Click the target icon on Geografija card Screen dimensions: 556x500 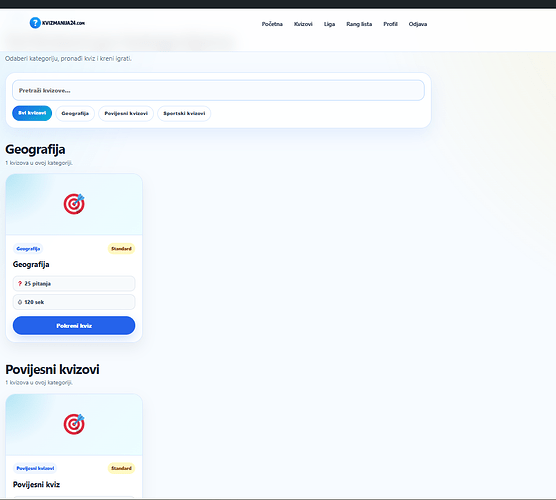click(x=74, y=204)
